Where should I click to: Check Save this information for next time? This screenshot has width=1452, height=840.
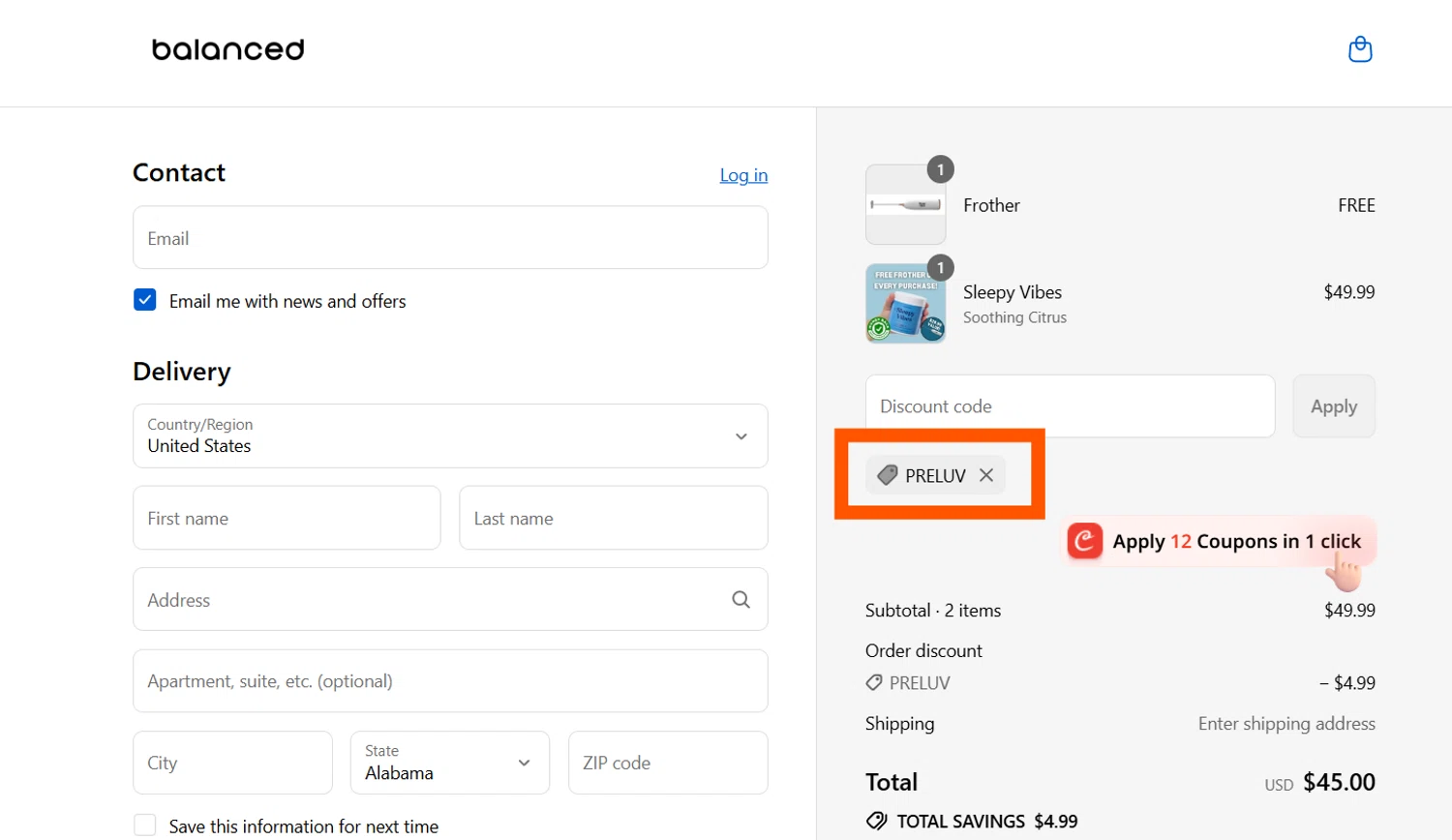pyautogui.click(x=145, y=825)
